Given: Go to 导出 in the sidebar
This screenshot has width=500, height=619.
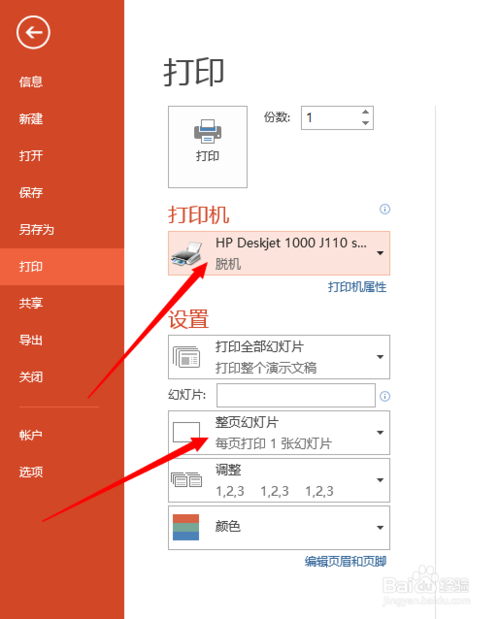Looking at the screenshot, I should 31,340.
